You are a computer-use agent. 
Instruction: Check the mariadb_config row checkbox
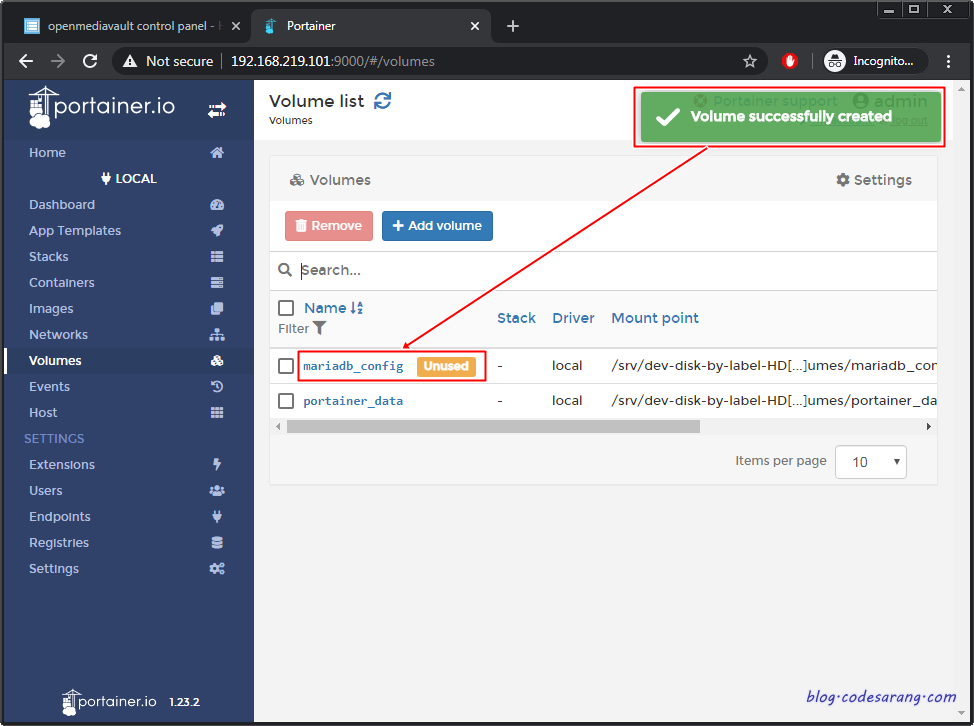pyautogui.click(x=286, y=366)
